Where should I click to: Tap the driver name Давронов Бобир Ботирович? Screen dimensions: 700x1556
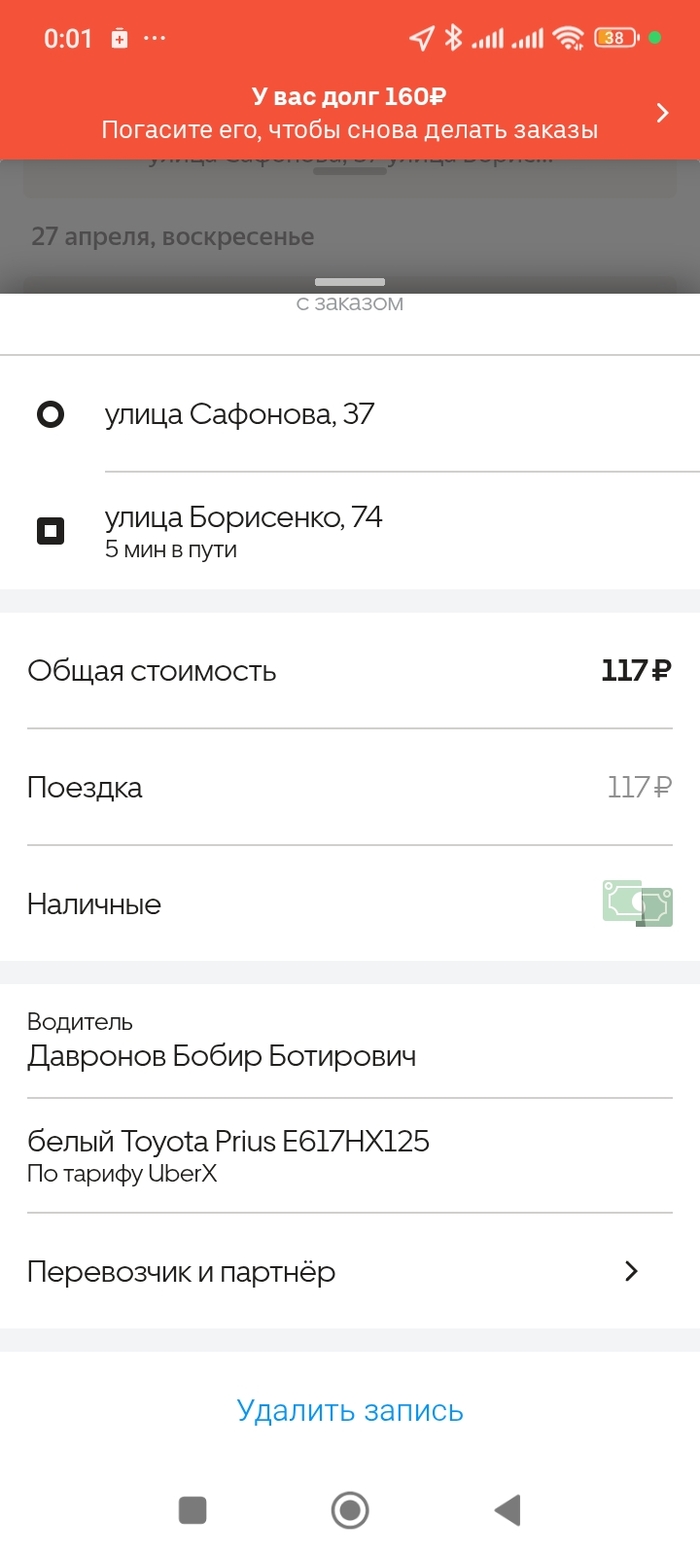(221, 1056)
